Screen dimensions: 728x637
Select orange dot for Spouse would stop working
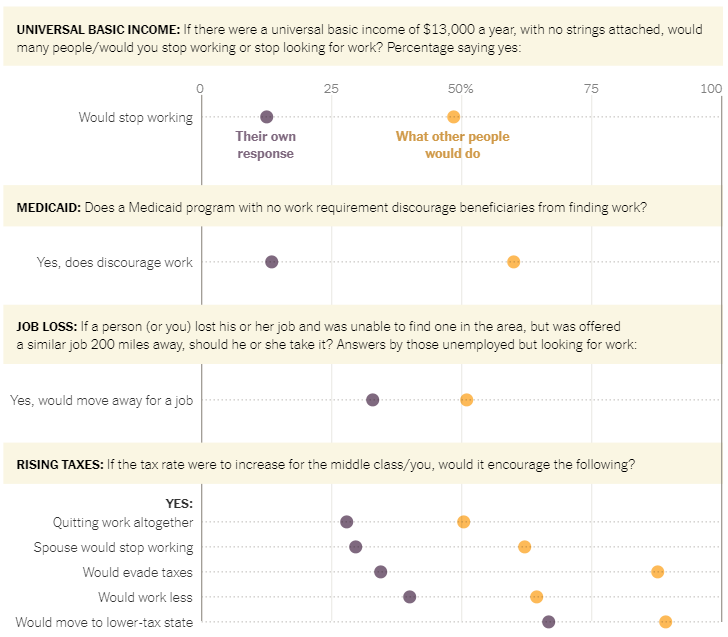[524, 547]
